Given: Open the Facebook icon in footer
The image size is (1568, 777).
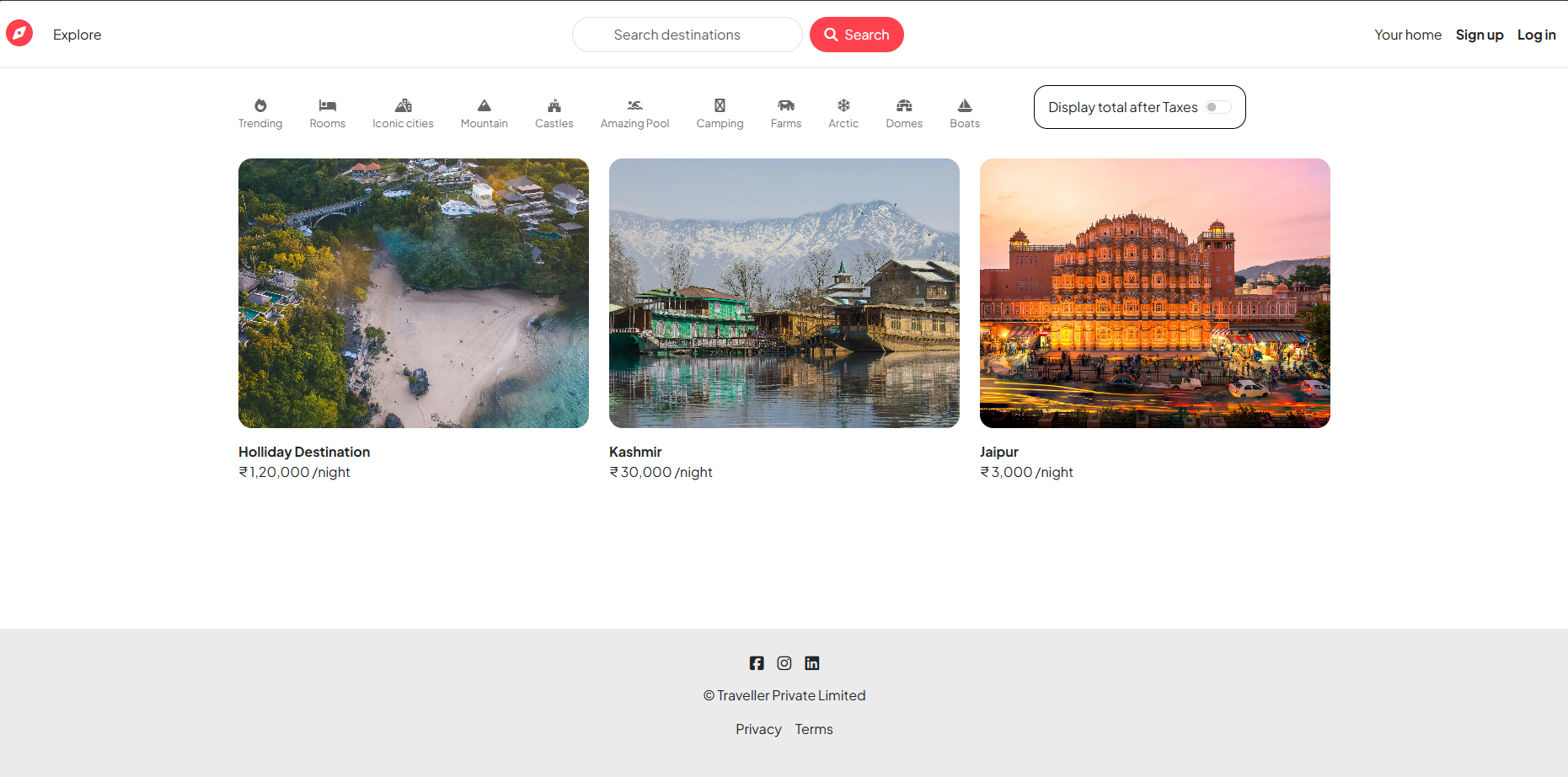Looking at the screenshot, I should [x=757, y=663].
